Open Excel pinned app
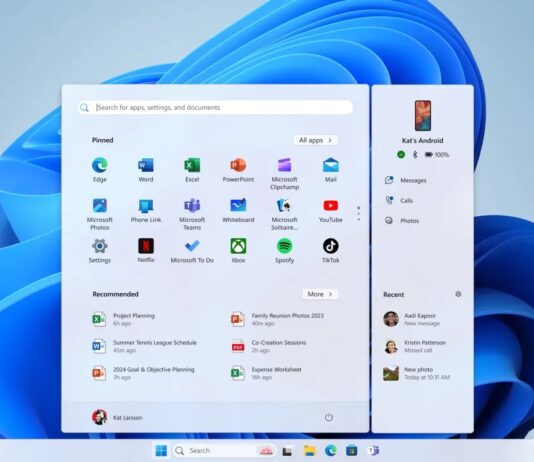 192,170
